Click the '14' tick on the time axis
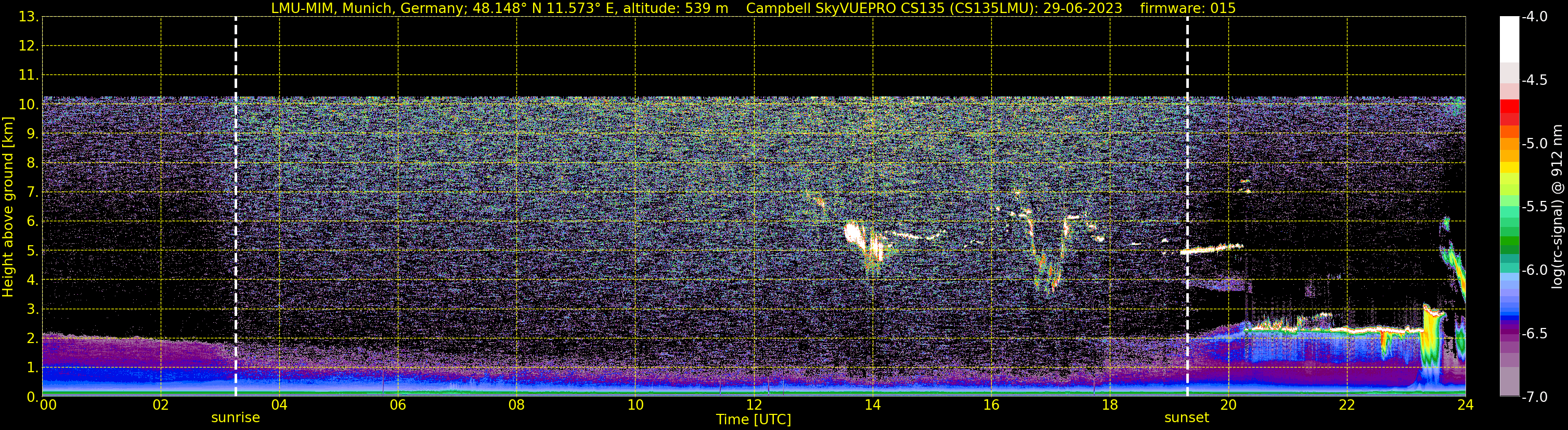Viewport: 1568px width, 430px height. [873, 405]
